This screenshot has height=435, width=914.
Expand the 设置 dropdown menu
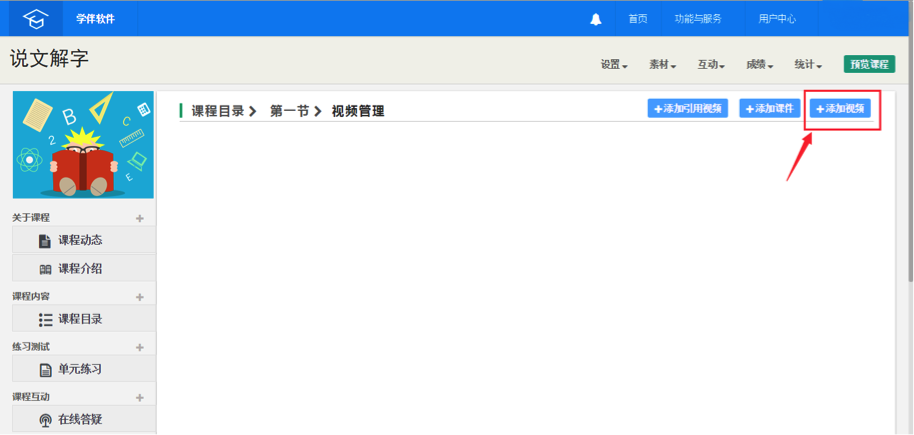point(614,65)
